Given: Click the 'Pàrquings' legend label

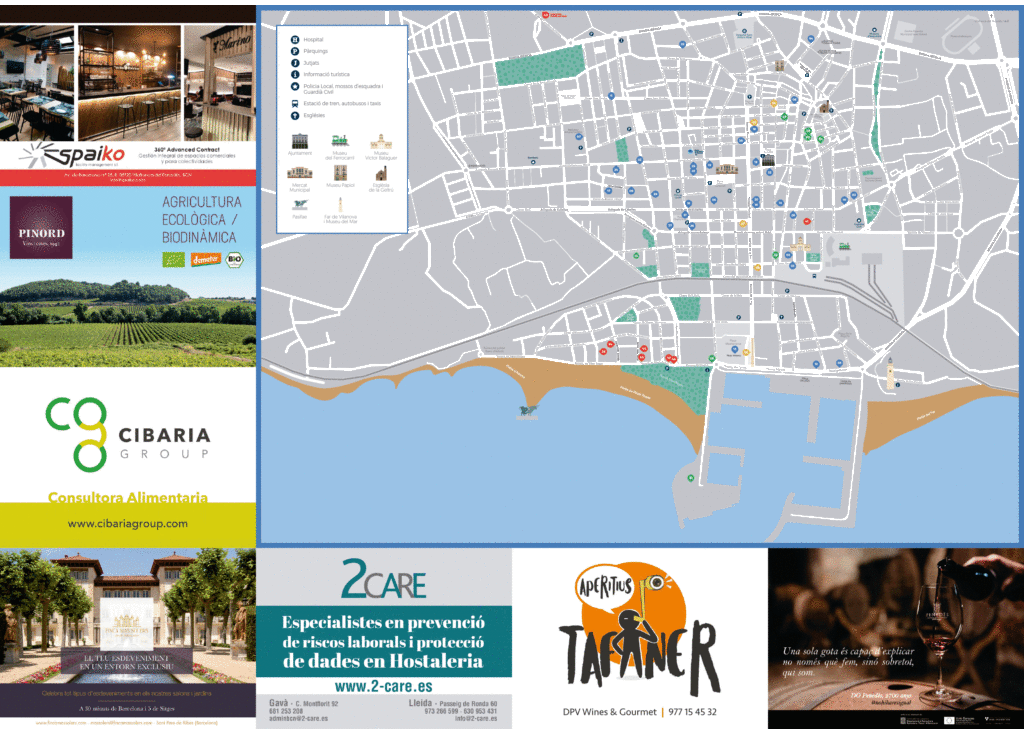Looking at the screenshot, I should click(x=315, y=51).
